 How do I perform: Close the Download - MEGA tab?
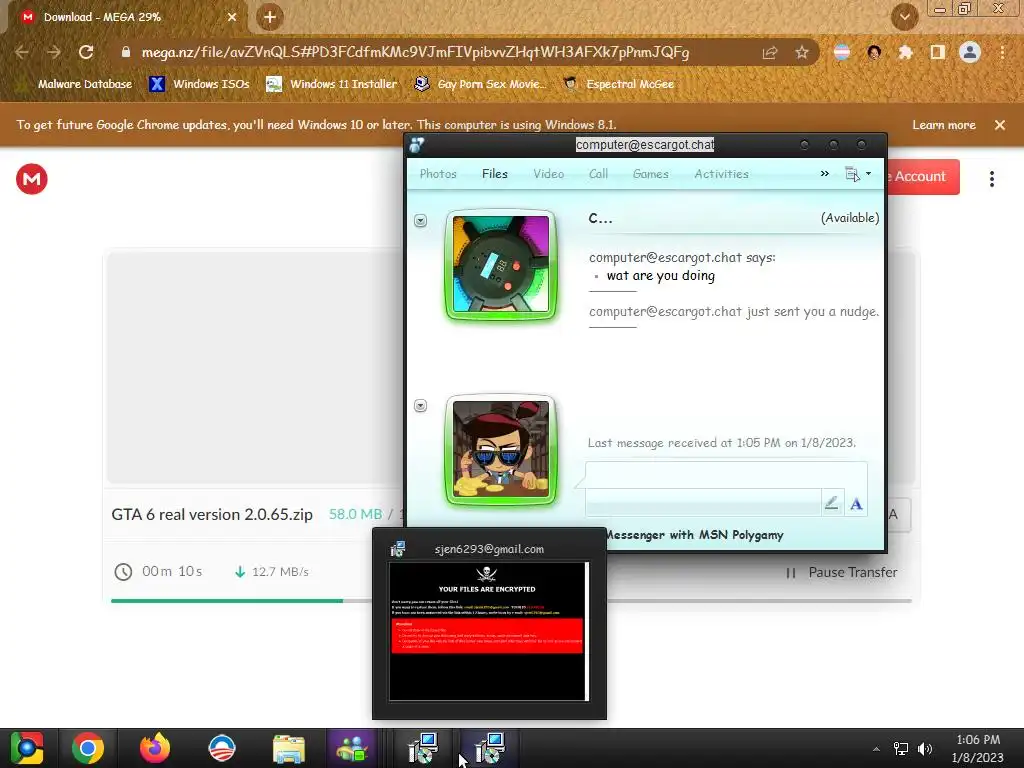pyautogui.click(x=232, y=17)
